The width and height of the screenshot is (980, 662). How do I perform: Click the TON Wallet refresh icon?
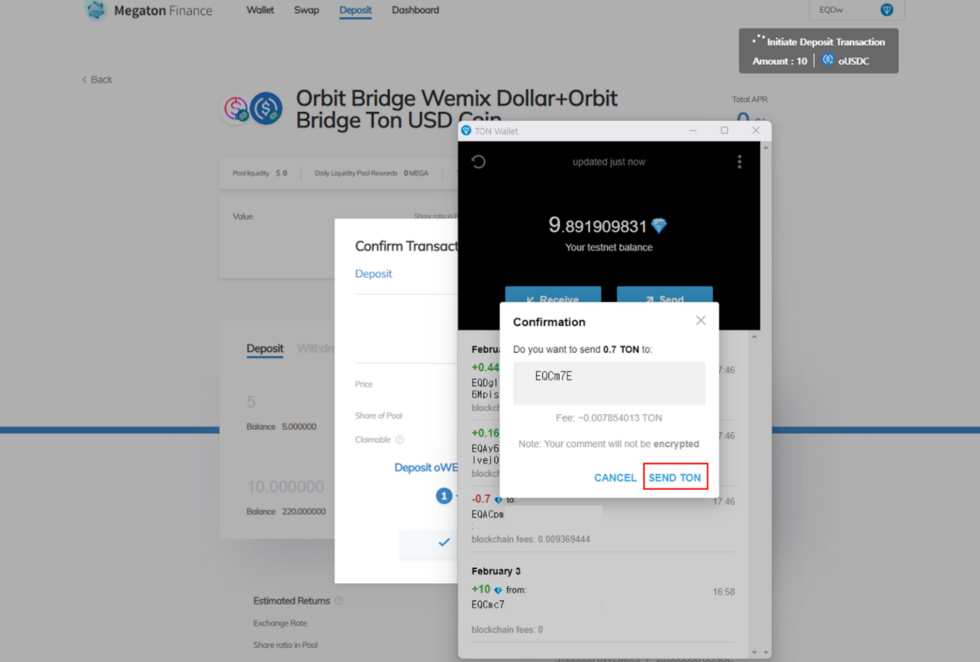[478, 162]
